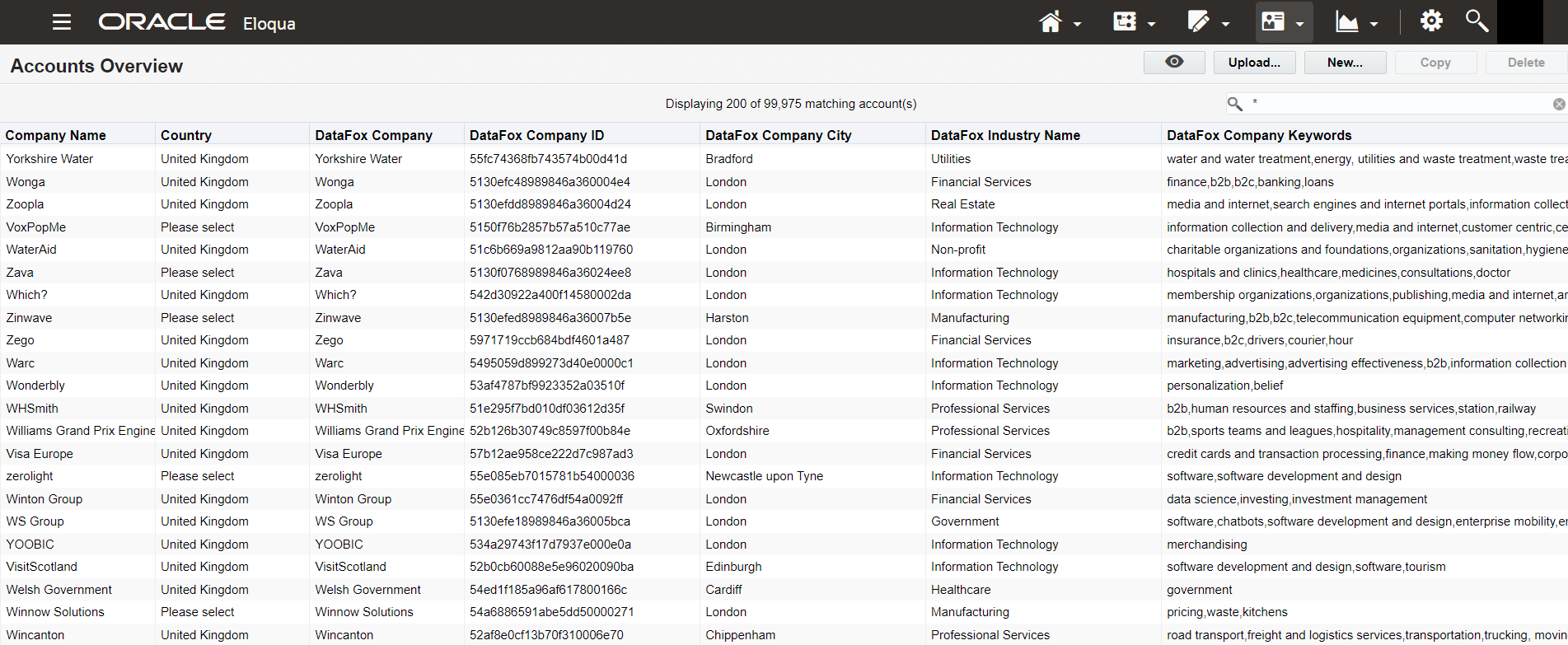Click the Non-profit industry cell
Viewport: 1568px width, 645px height.
point(958,250)
